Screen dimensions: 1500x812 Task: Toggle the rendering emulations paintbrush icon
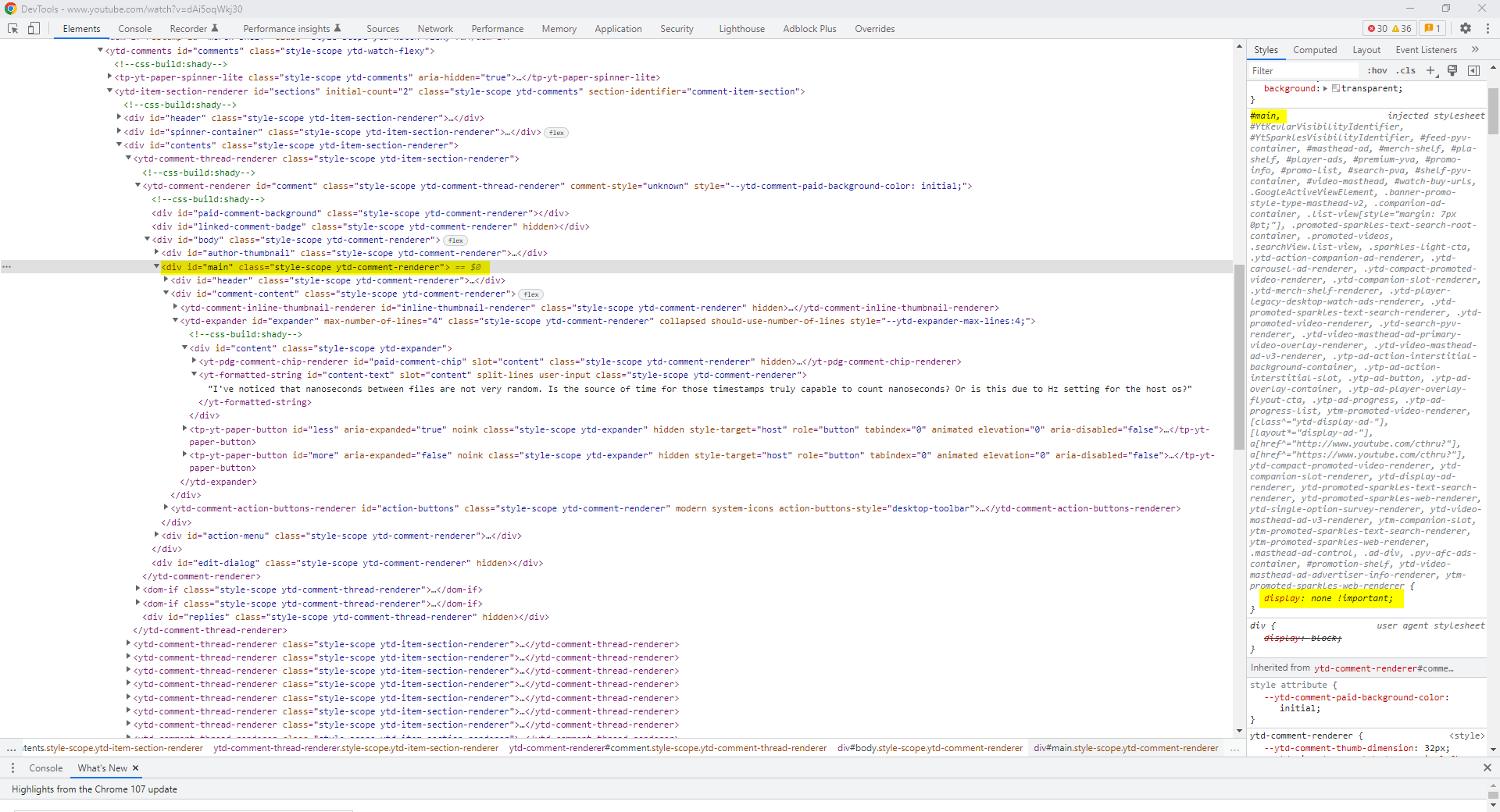[x=1452, y=70]
